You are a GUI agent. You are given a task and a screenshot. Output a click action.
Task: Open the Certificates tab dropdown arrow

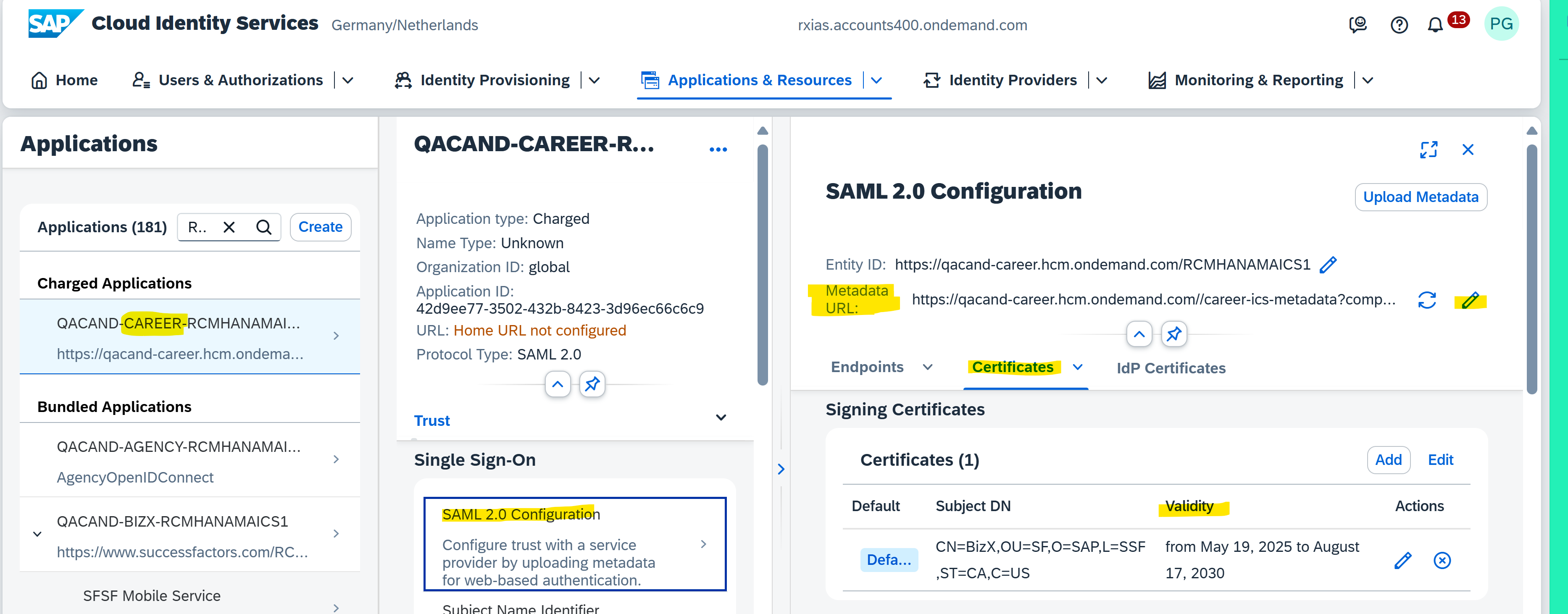[1077, 367]
